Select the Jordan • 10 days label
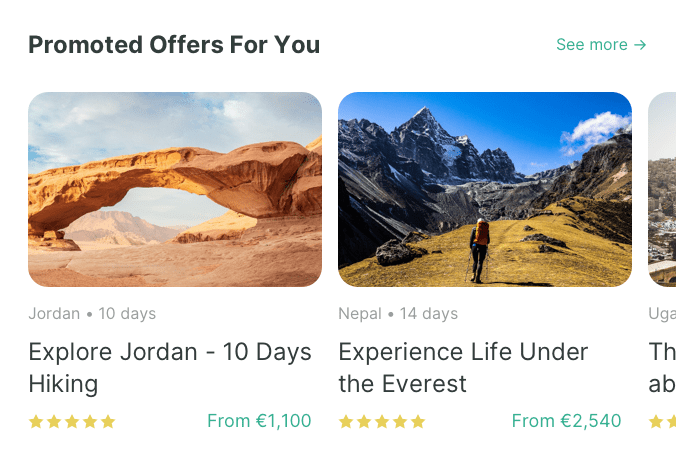 [92, 314]
